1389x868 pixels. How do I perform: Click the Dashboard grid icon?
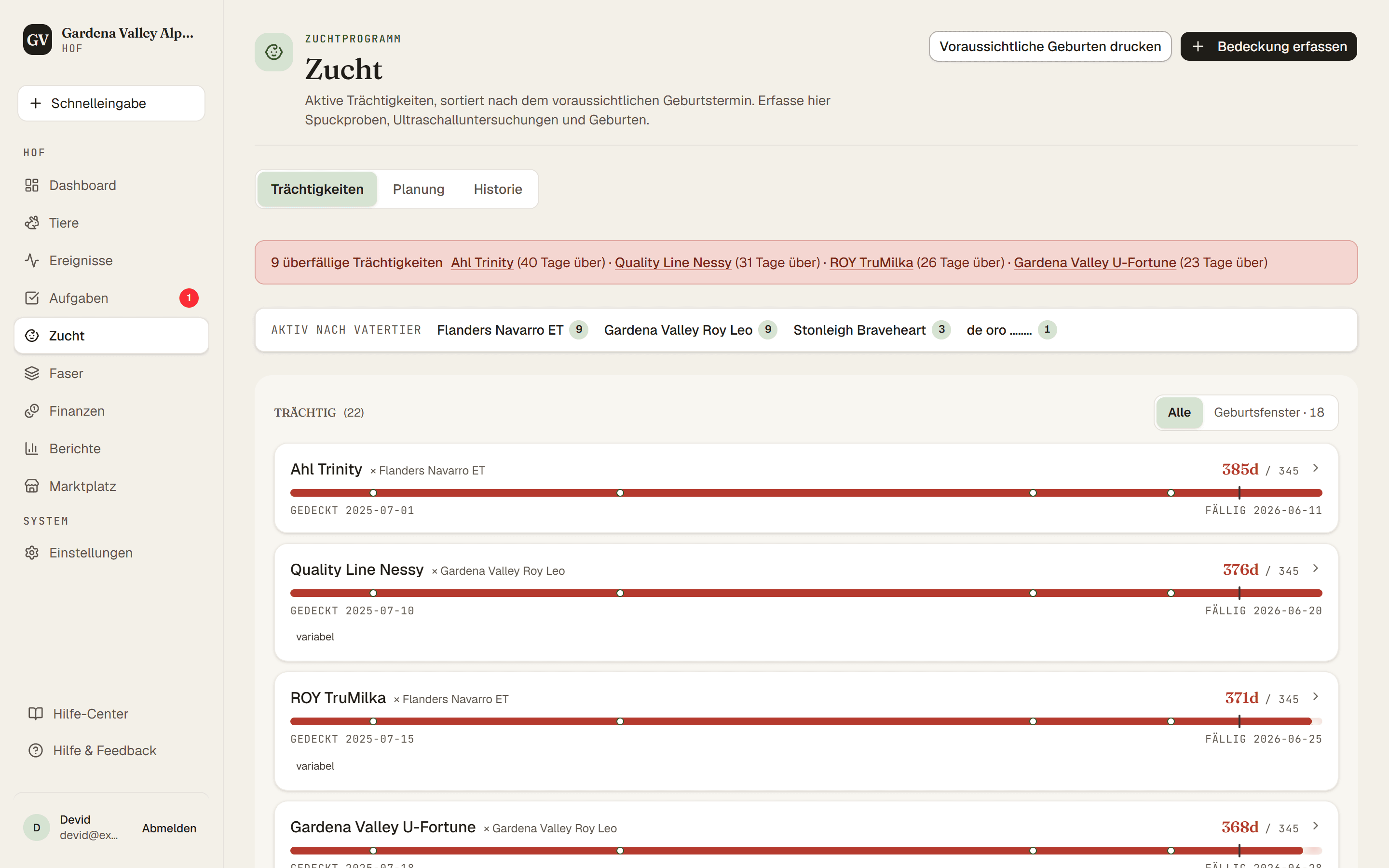click(x=31, y=186)
